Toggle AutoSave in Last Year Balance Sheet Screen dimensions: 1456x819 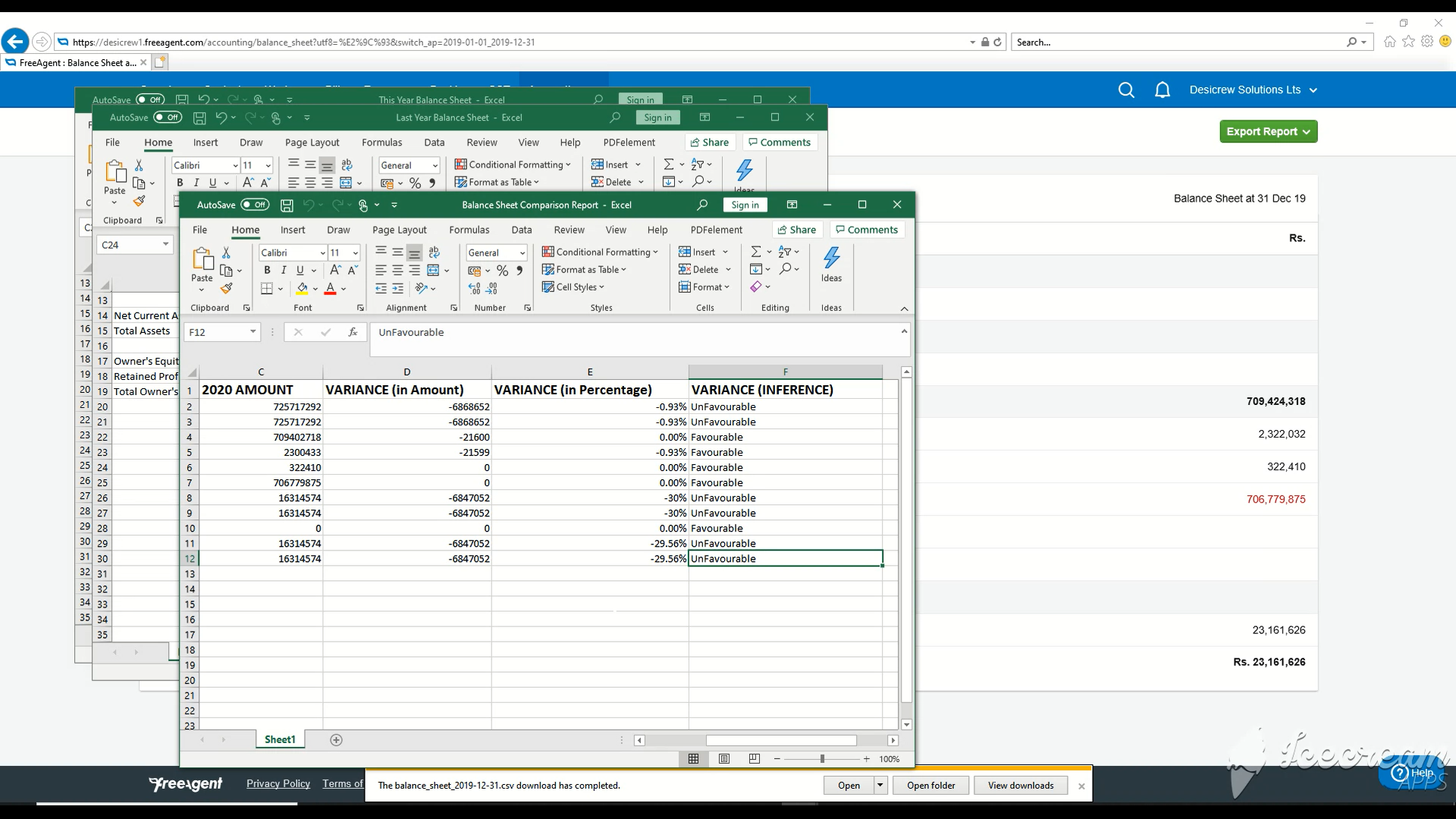coord(168,118)
